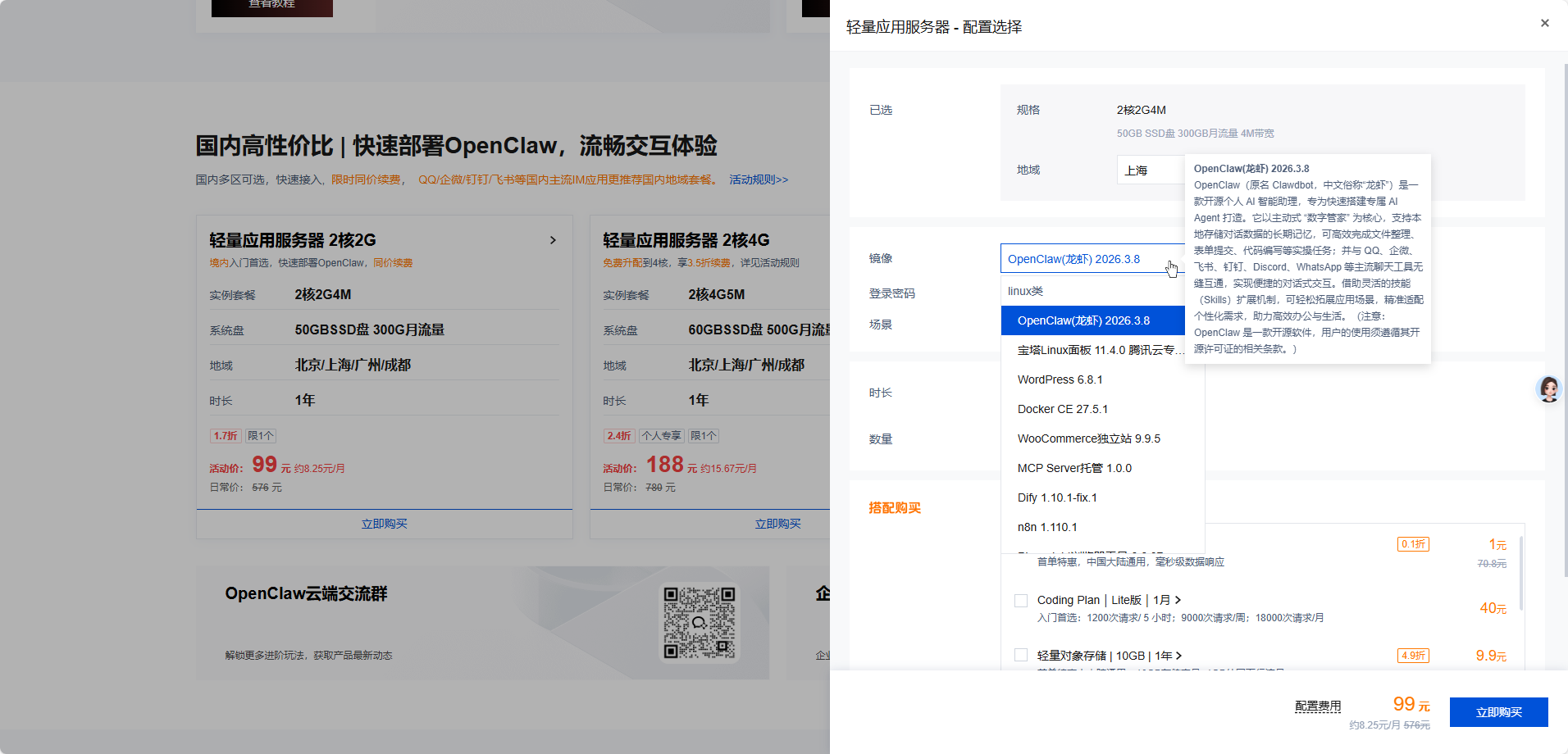Select Docker CE 27.5.1 from the image list

(x=1062, y=409)
